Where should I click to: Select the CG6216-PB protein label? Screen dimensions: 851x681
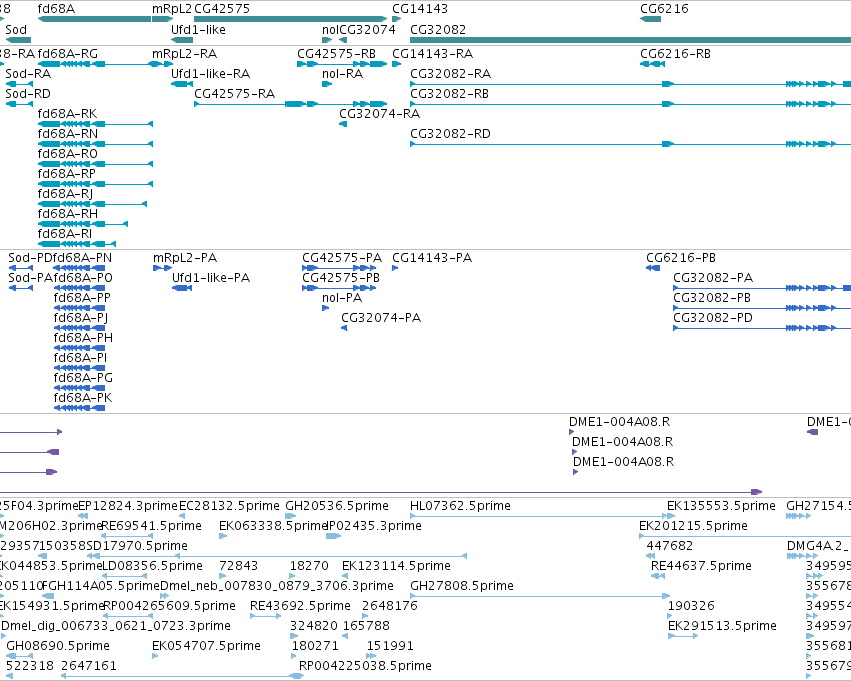(x=681, y=258)
